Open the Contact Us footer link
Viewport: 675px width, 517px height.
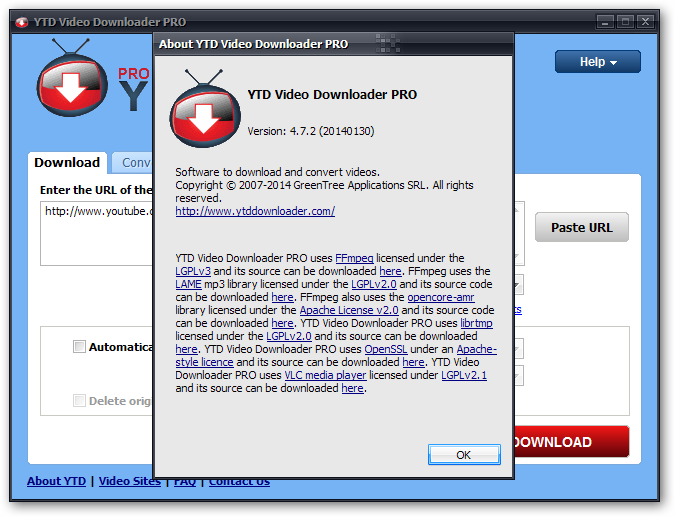pos(239,481)
